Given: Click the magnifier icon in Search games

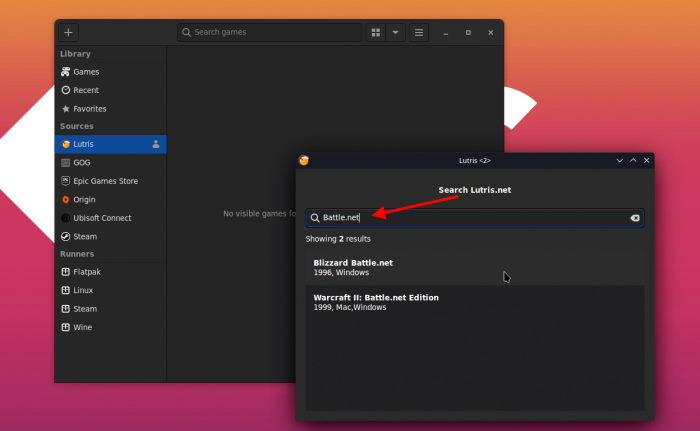Looking at the screenshot, I should click(187, 32).
